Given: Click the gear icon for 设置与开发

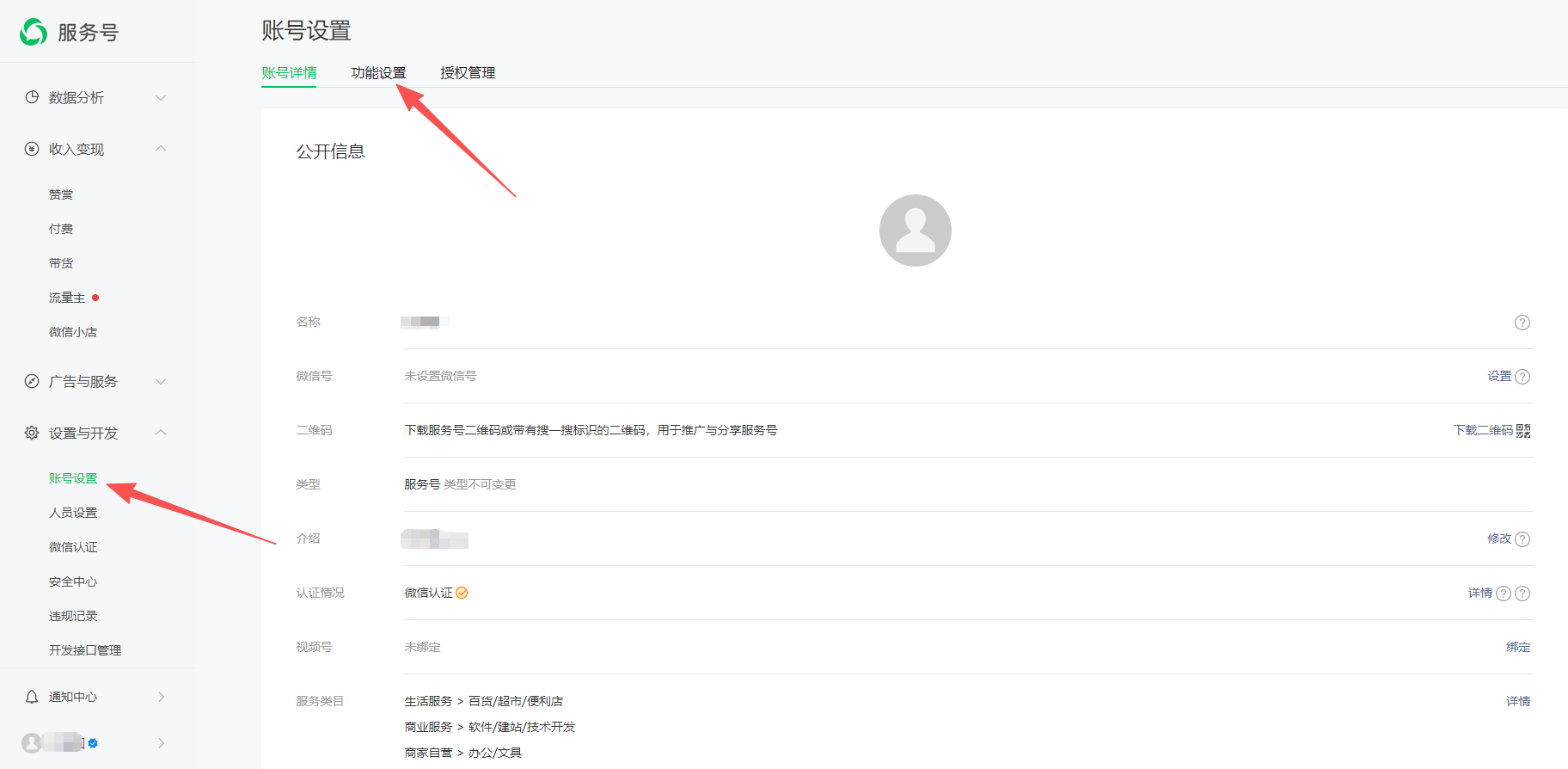Looking at the screenshot, I should (x=32, y=433).
